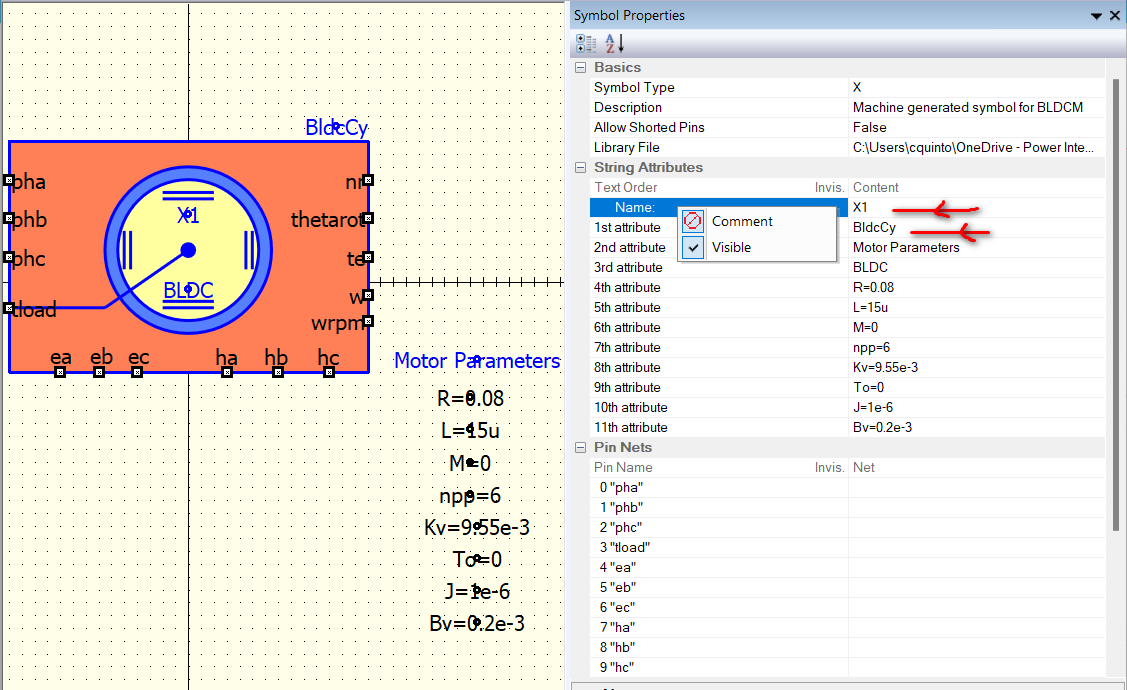Click the Alphabetical sort icon
Image resolution: width=1127 pixels, height=690 pixels.
(x=614, y=43)
